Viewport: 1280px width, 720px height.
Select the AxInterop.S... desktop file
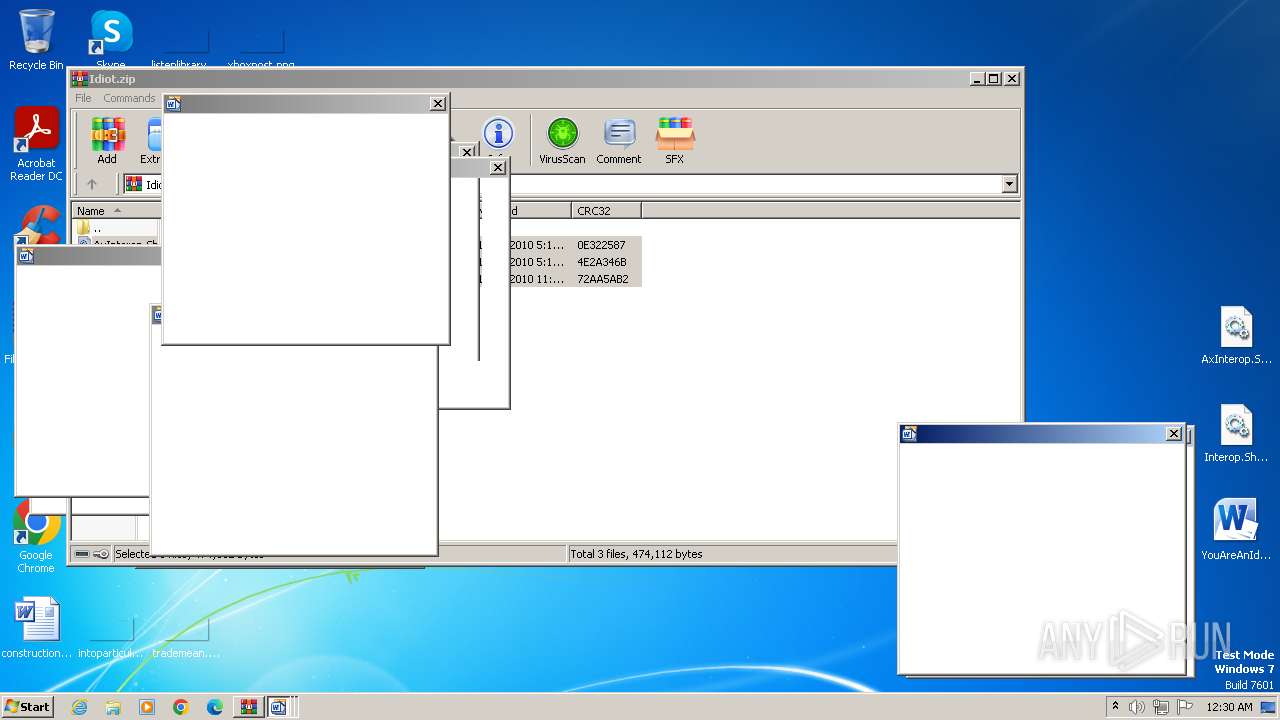pyautogui.click(x=1236, y=336)
